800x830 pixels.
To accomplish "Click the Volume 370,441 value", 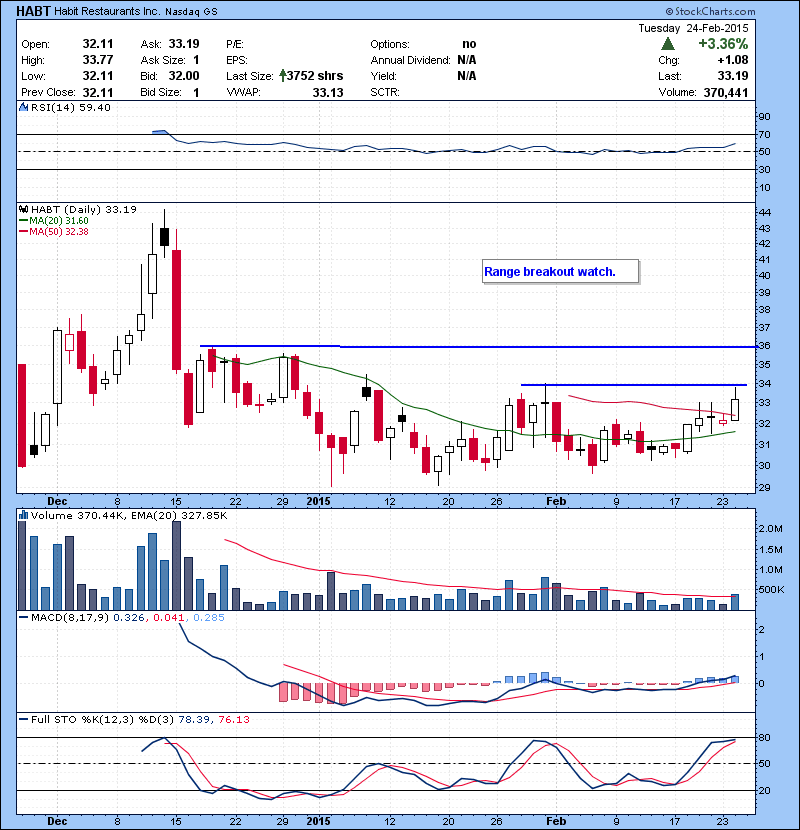I will [726, 93].
